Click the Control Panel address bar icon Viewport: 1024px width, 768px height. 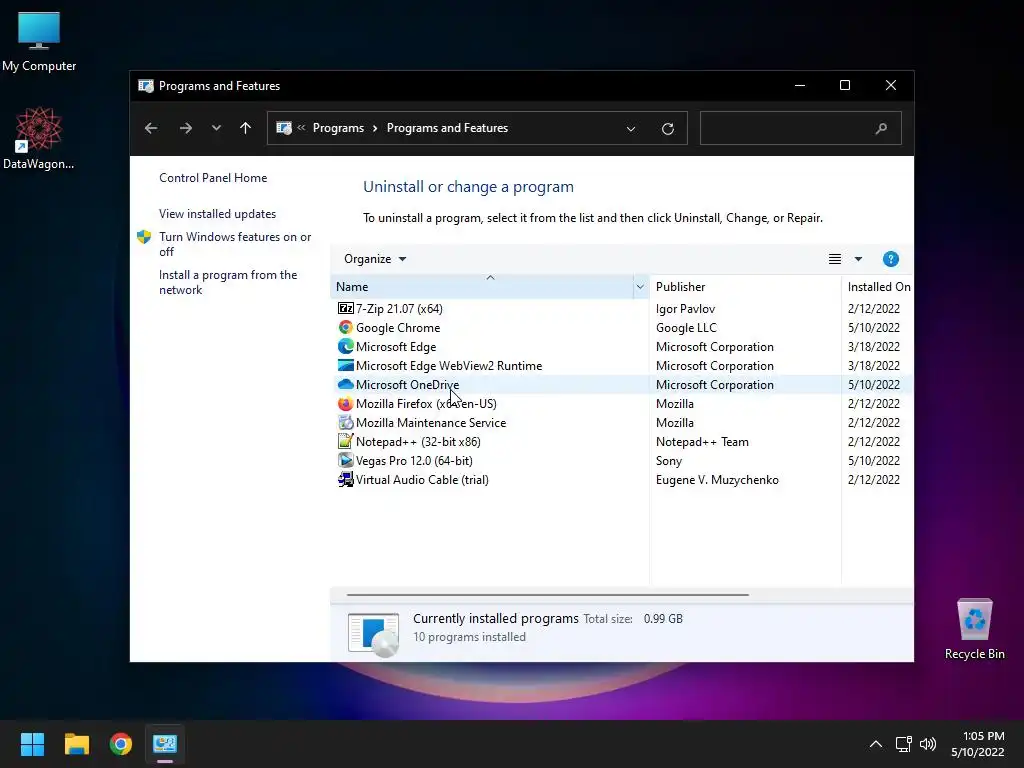click(x=284, y=128)
